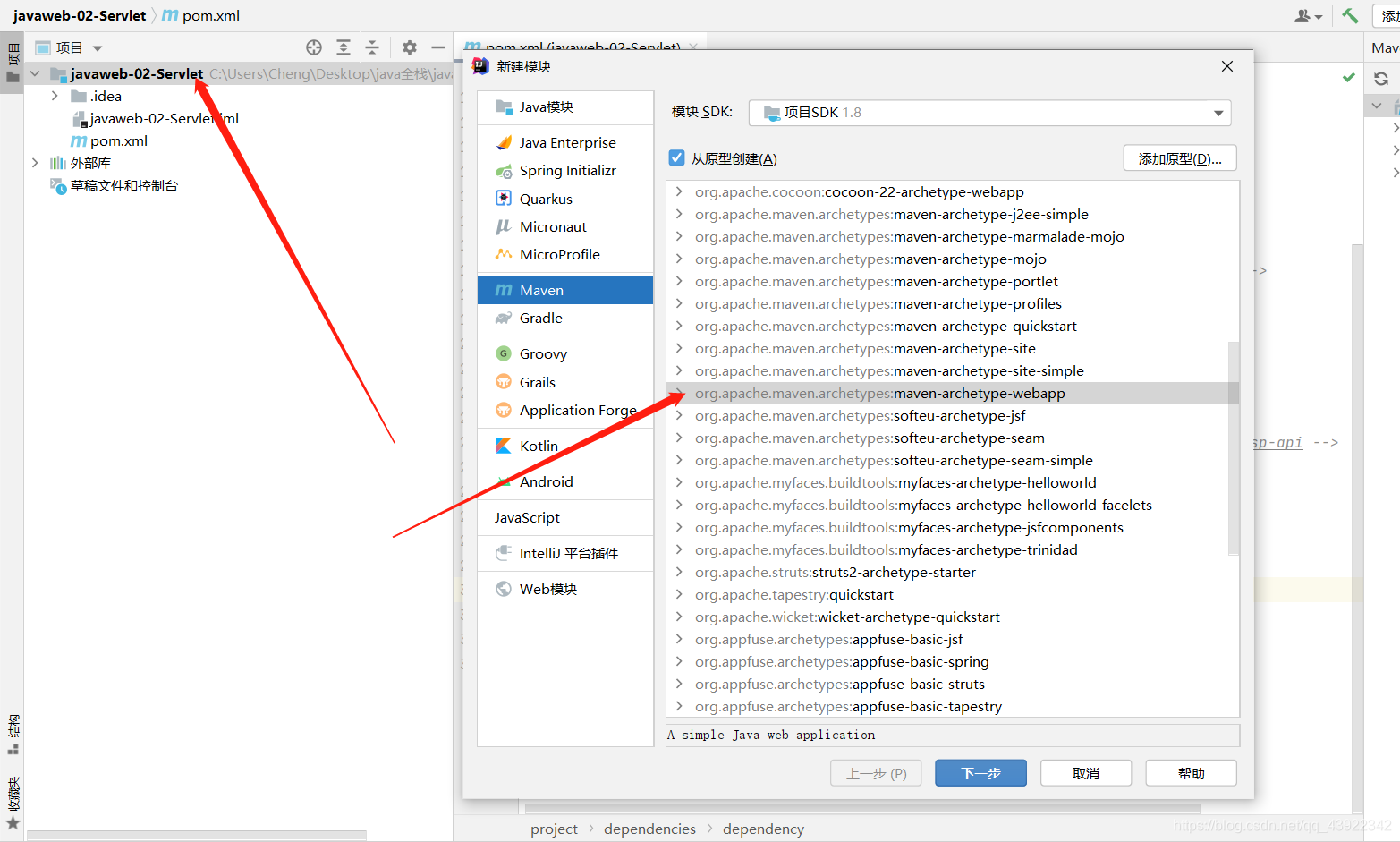Image resolution: width=1400 pixels, height=842 pixels.
Task: Click the 帮助 button
Action: [x=1191, y=773]
